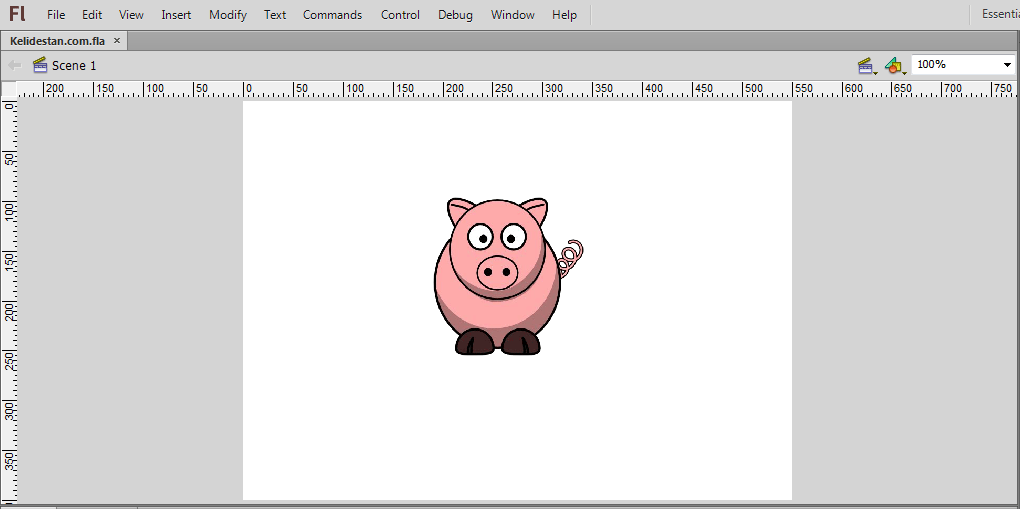Screen dimensions: 1020x509
Task: Click the Edit Scene clapperboard icon
Action: pyautogui.click(x=866, y=66)
